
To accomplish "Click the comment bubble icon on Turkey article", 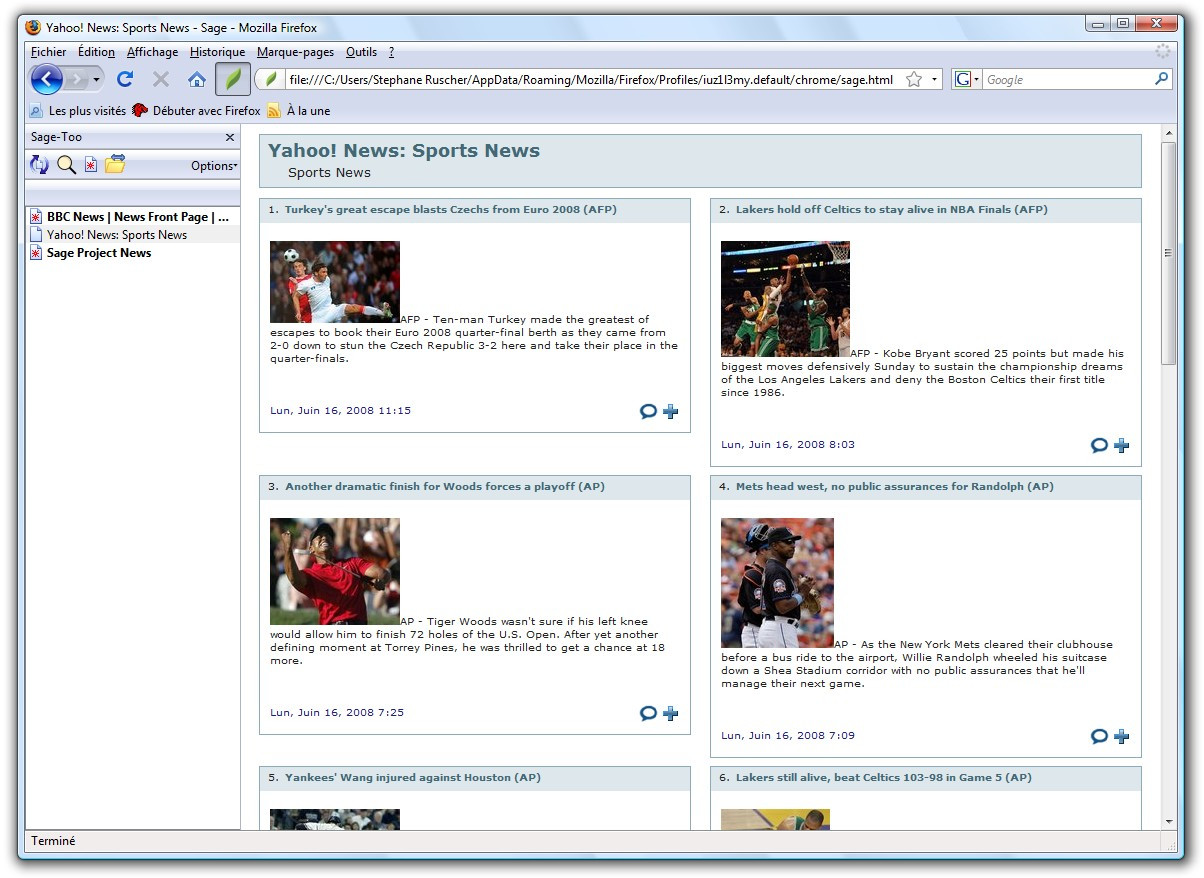I will [x=648, y=411].
